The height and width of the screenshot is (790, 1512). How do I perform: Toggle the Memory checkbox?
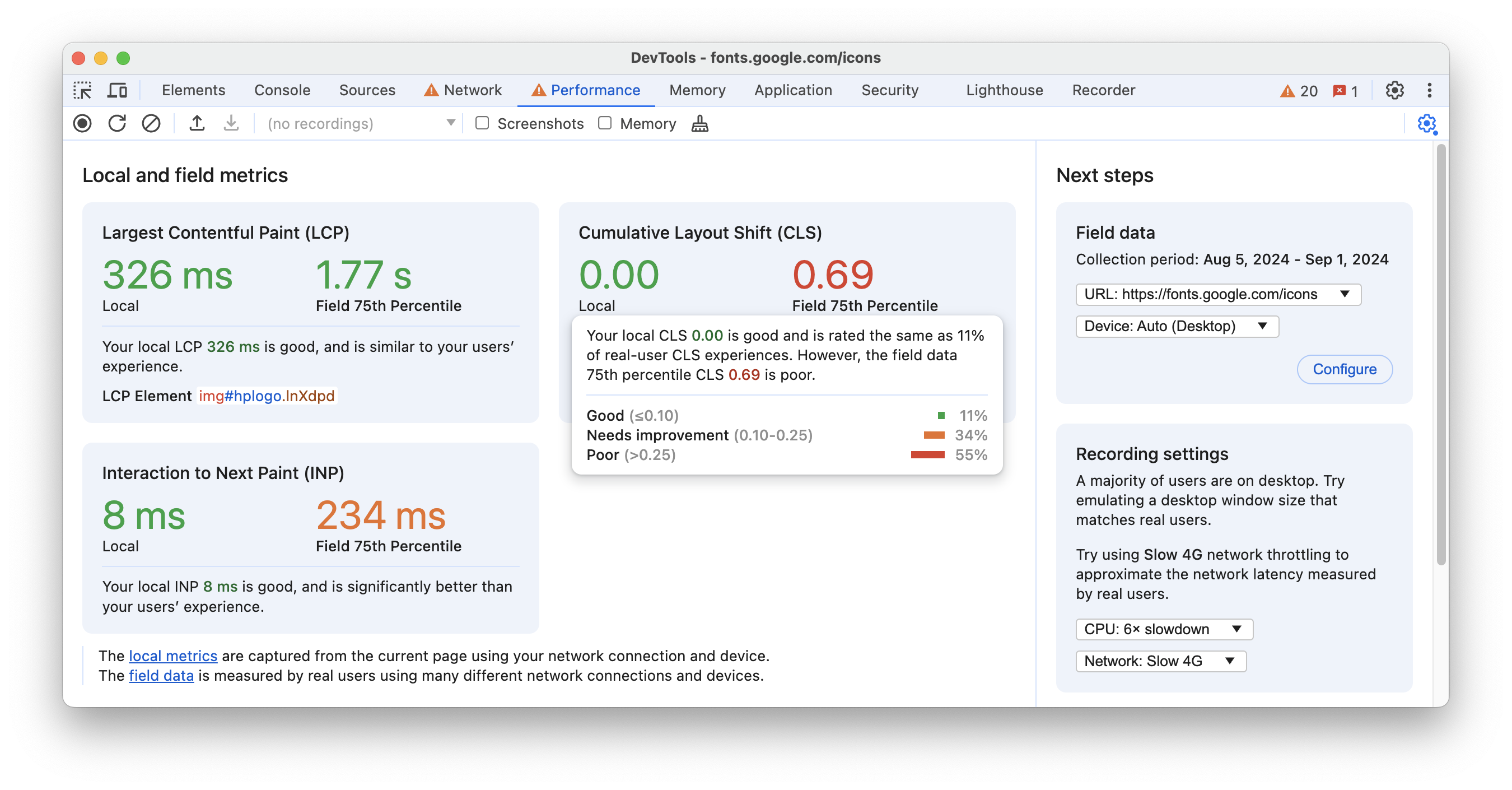pyautogui.click(x=604, y=123)
